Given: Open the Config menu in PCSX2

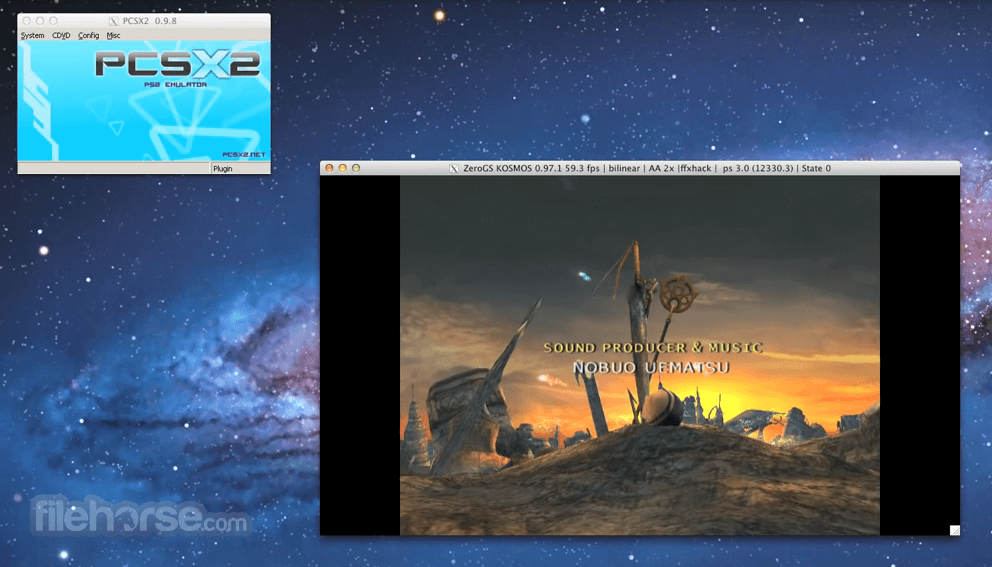Looking at the screenshot, I should pyautogui.click(x=89, y=35).
